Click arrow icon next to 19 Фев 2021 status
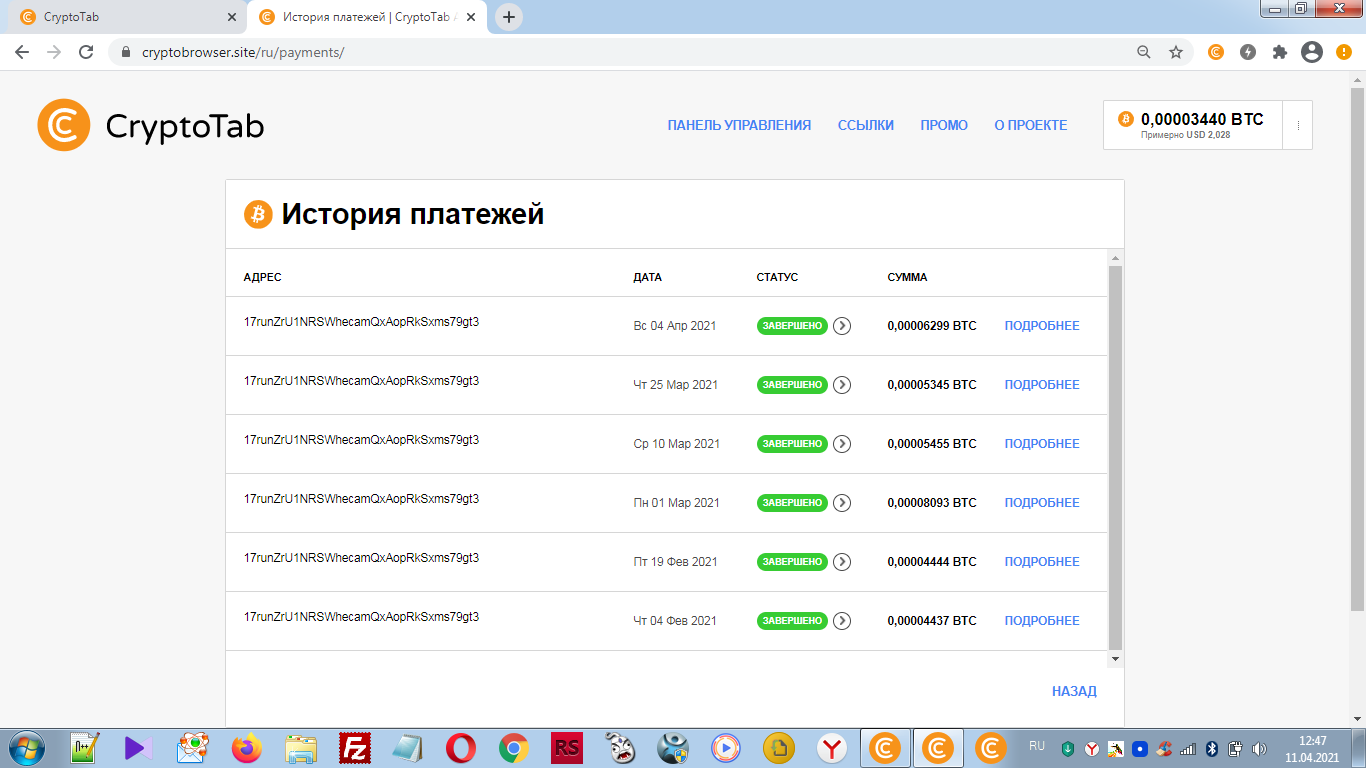The image size is (1366, 768). pos(842,562)
